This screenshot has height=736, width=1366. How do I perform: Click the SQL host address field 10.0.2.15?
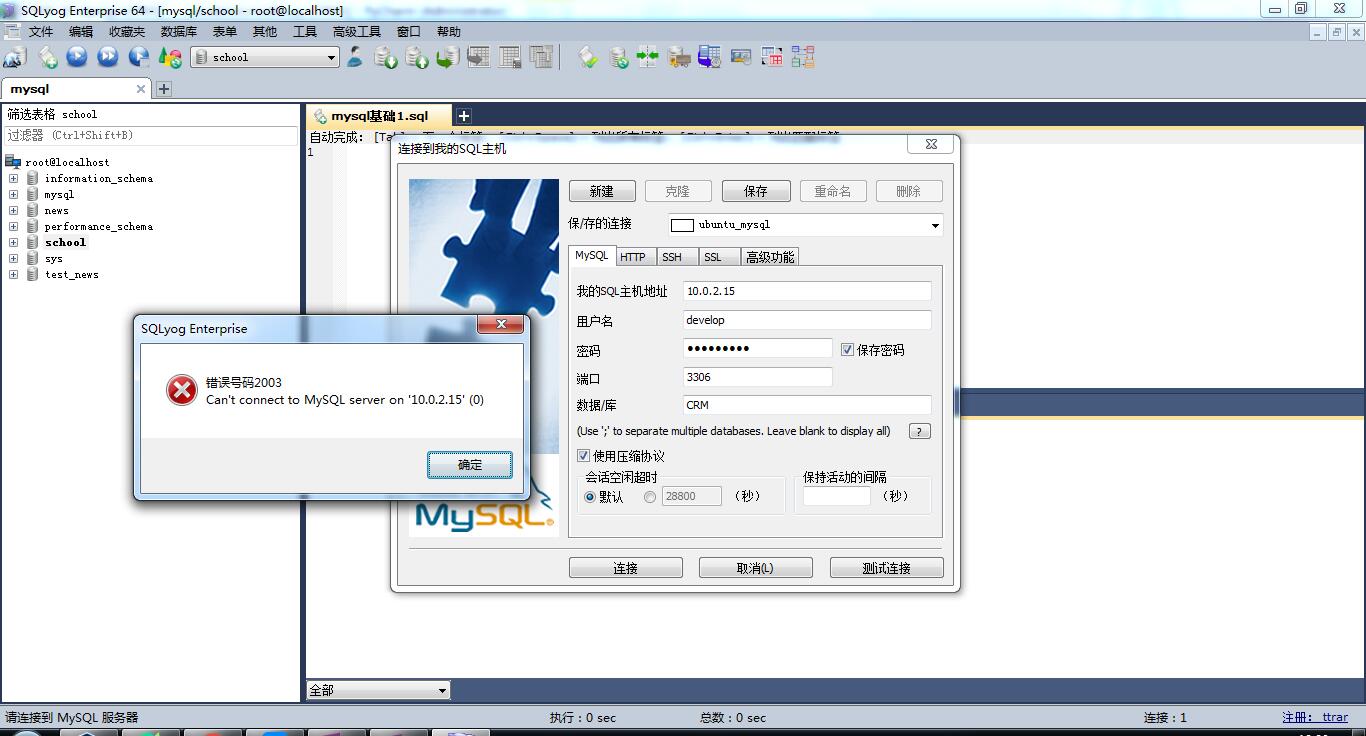point(807,291)
